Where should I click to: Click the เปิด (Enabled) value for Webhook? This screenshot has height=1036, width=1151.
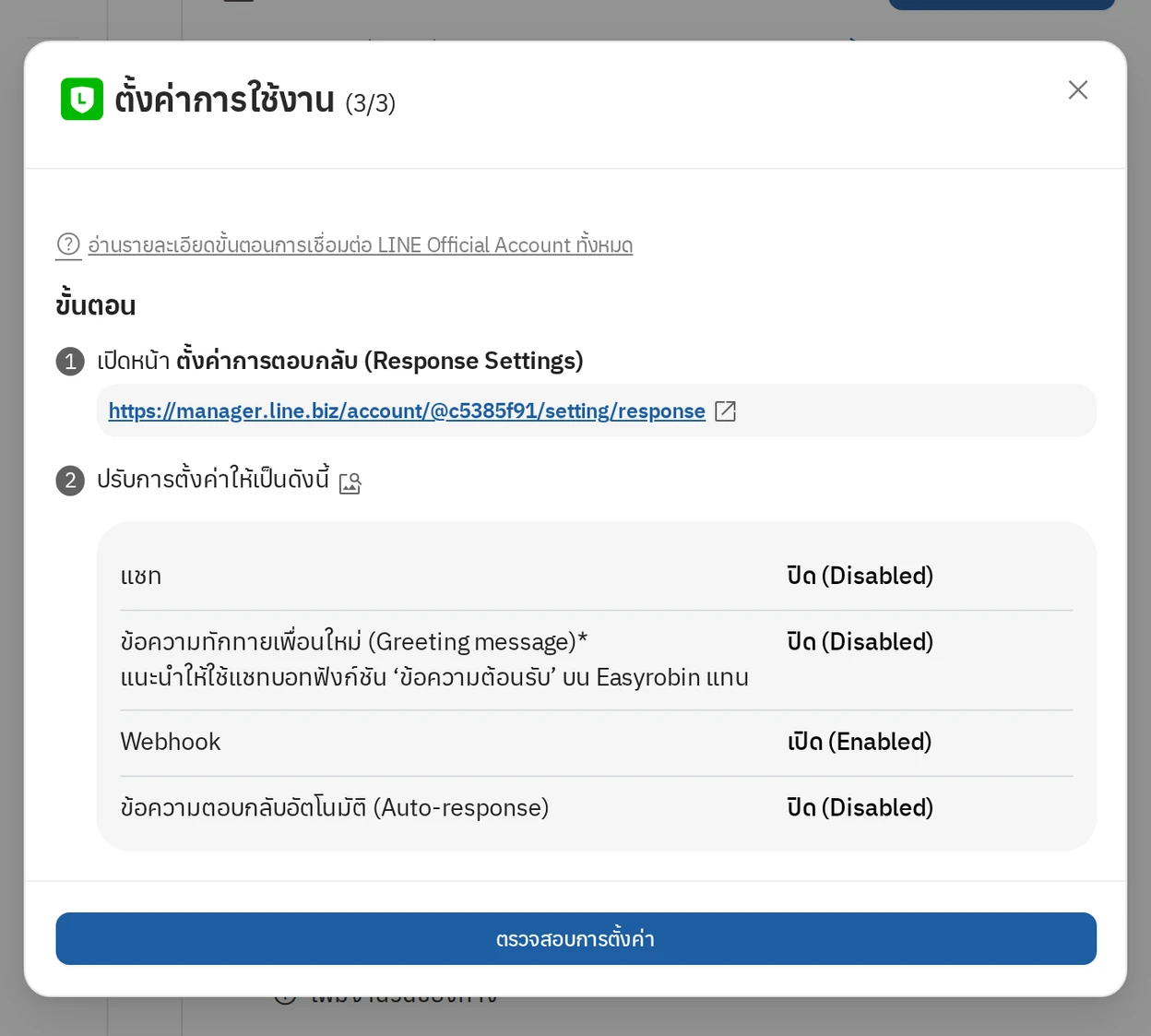point(860,742)
